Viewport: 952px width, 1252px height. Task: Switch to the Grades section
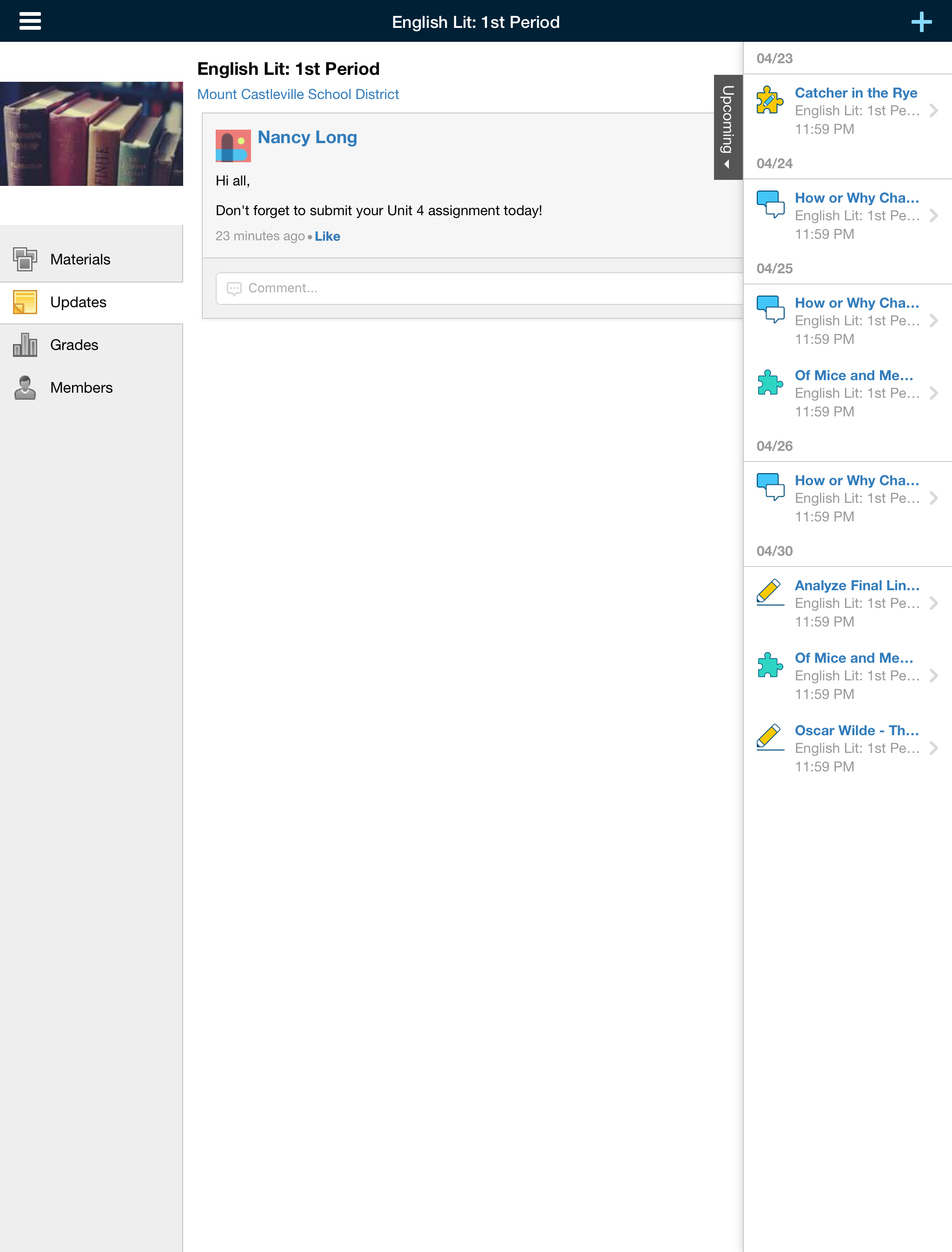(73, 345)
